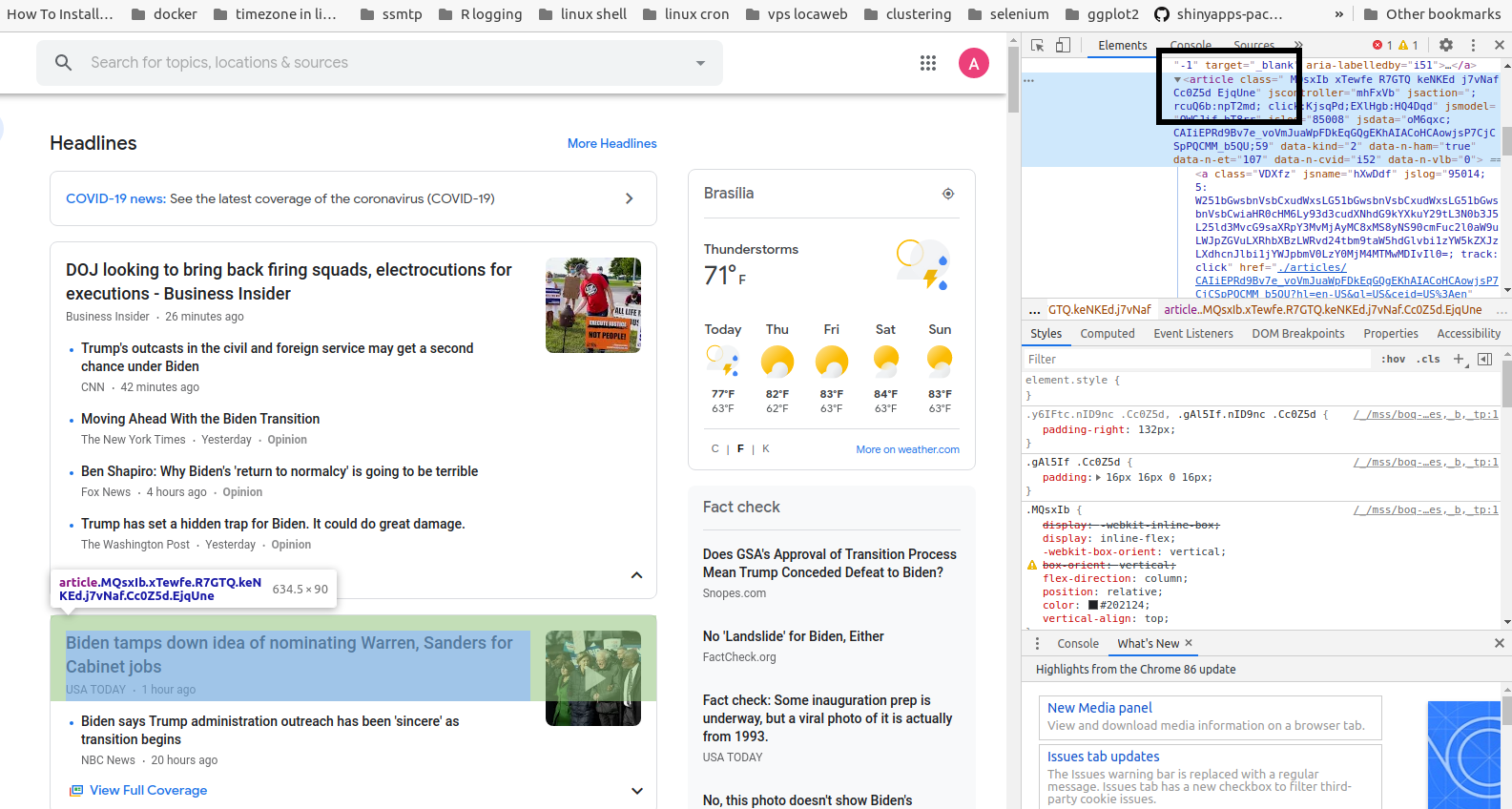Open the New Media panel link
Viewport: 1512px width, 809px height.
click(1100, 708)
